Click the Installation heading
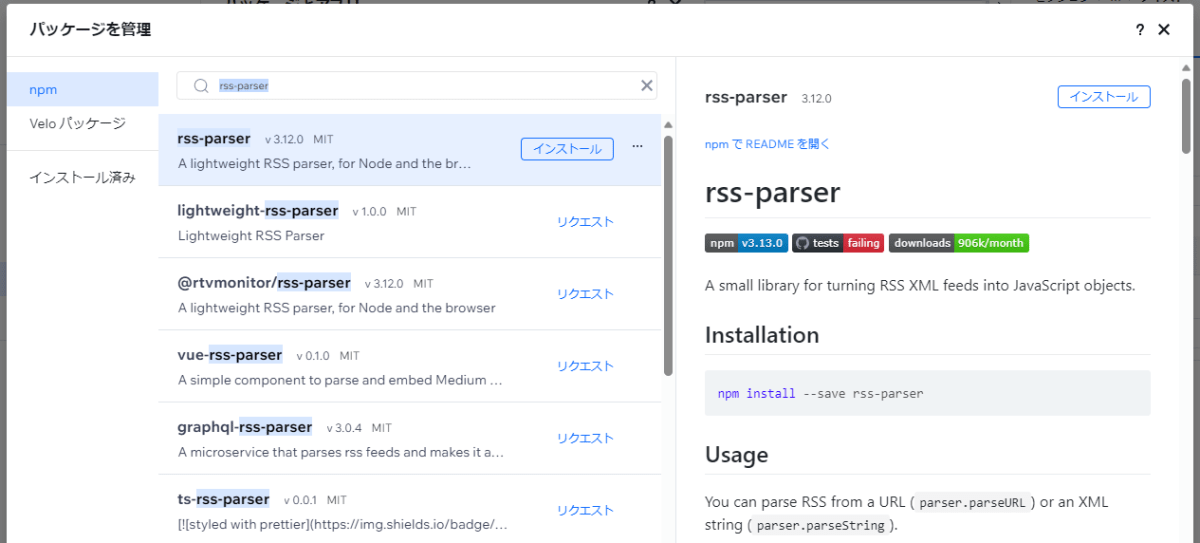Viewport: 1200px width, 543px height. [x=762, y=335]
